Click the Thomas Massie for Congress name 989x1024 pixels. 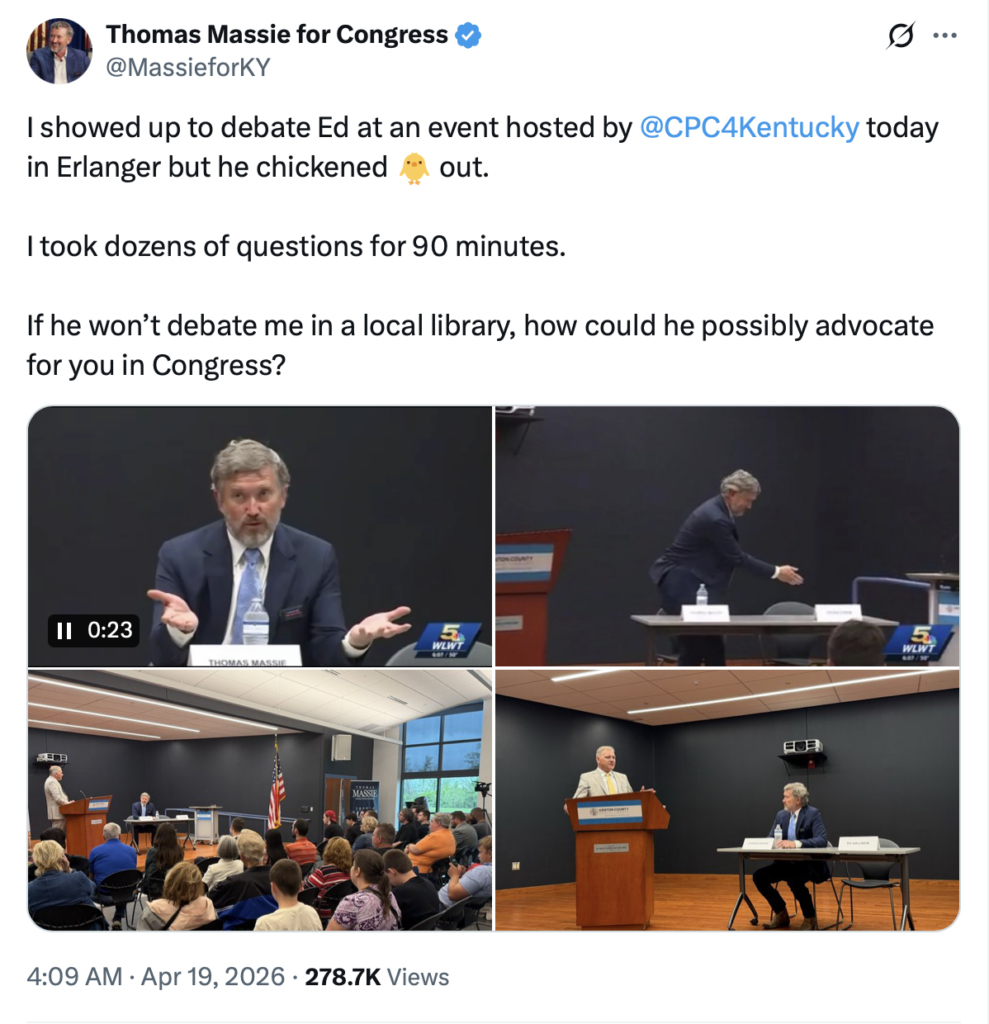pyautogui.click(x=277, y=35)
